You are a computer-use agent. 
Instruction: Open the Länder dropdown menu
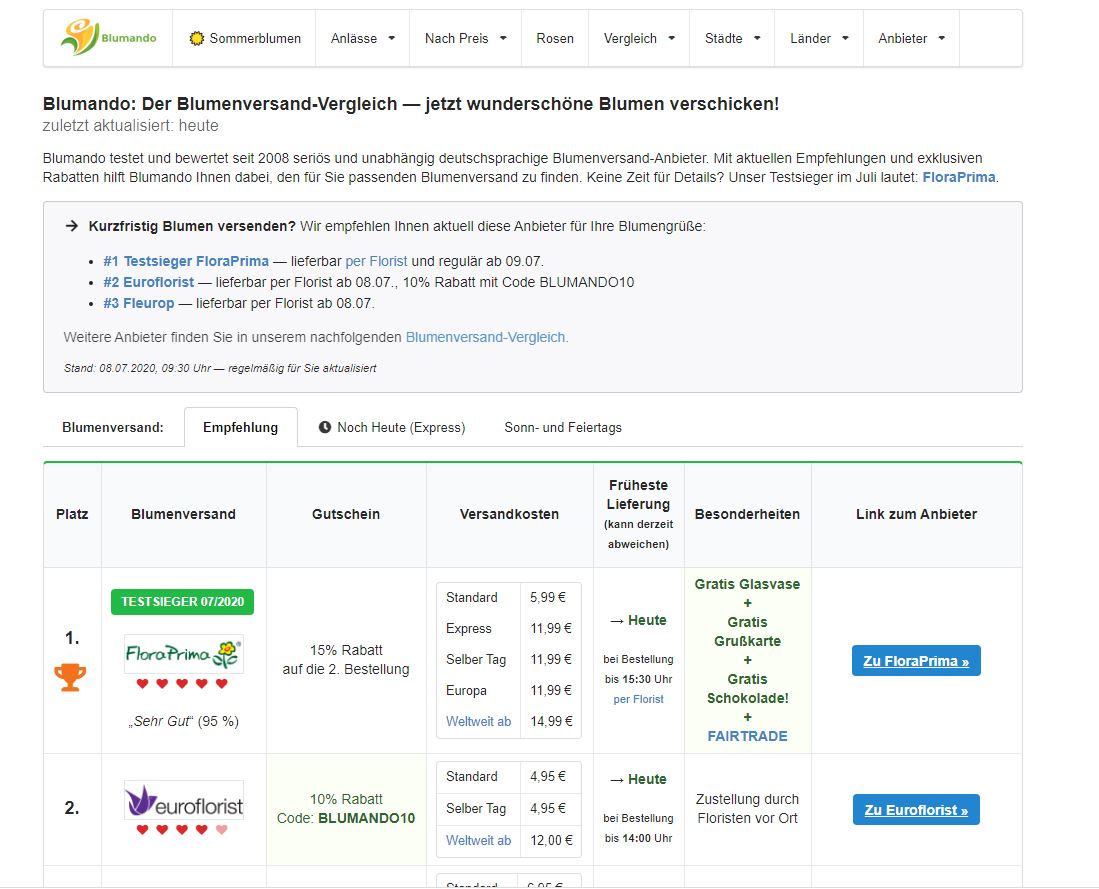[x=819, y=39]
